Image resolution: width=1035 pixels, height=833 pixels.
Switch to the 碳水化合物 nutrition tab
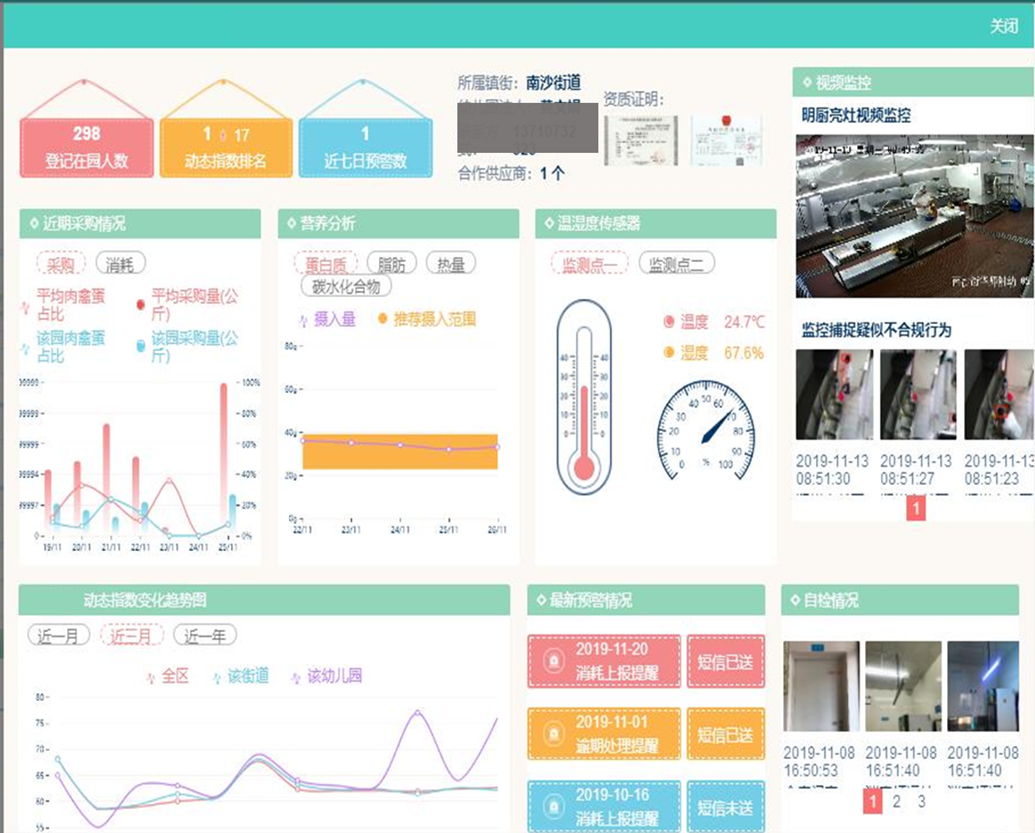[346, 286]
